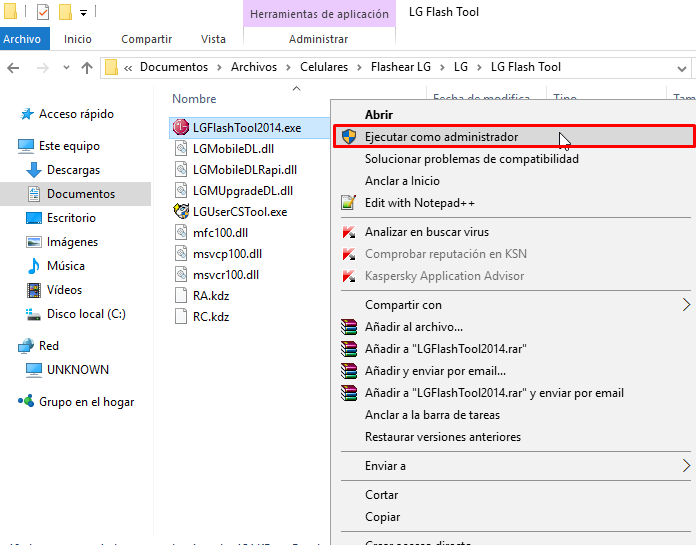Click the chevron after Documentos in breadcrumb
The height and width of the screenshot is (545, 696).
point(219,67)
